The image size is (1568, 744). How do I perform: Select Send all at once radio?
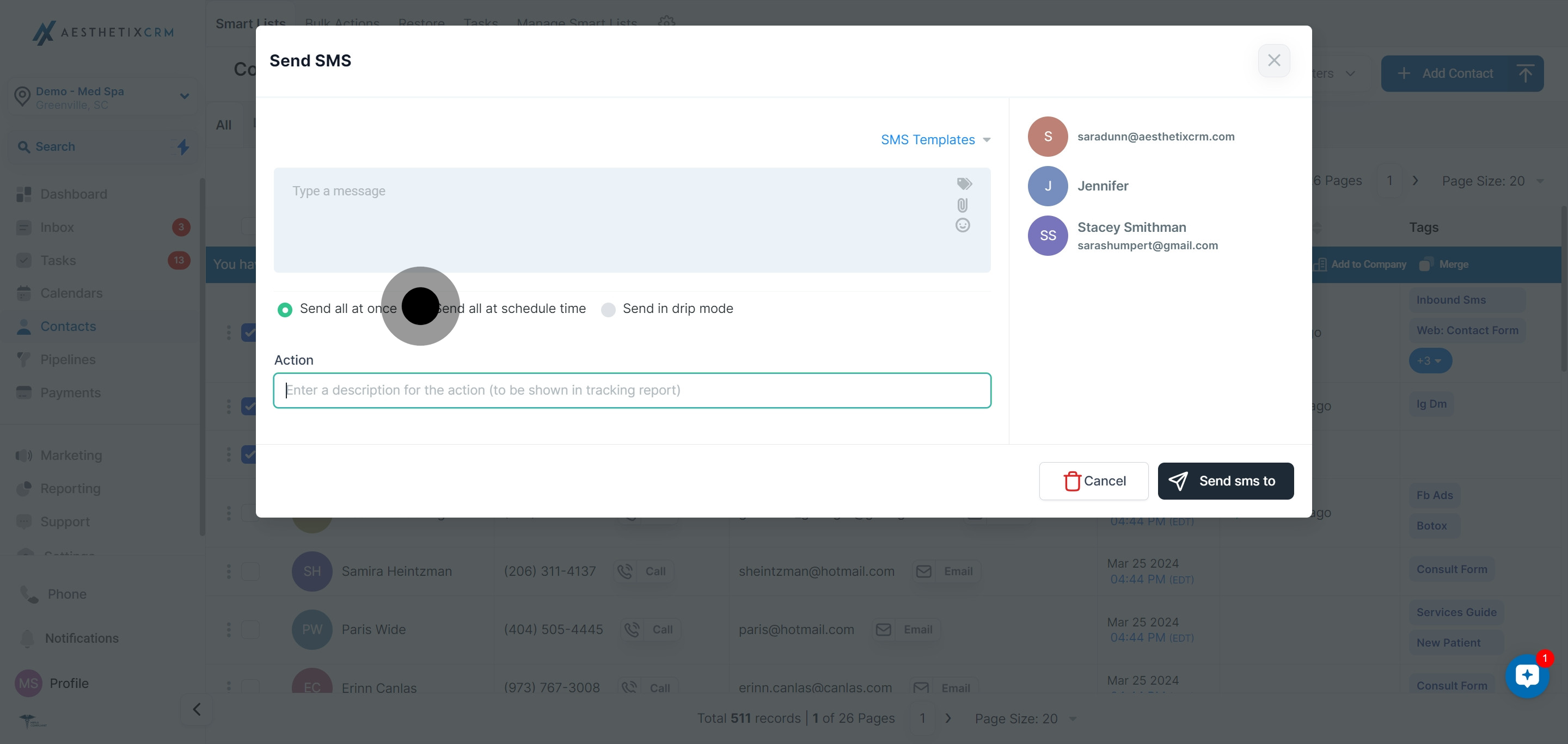(285, 310)
